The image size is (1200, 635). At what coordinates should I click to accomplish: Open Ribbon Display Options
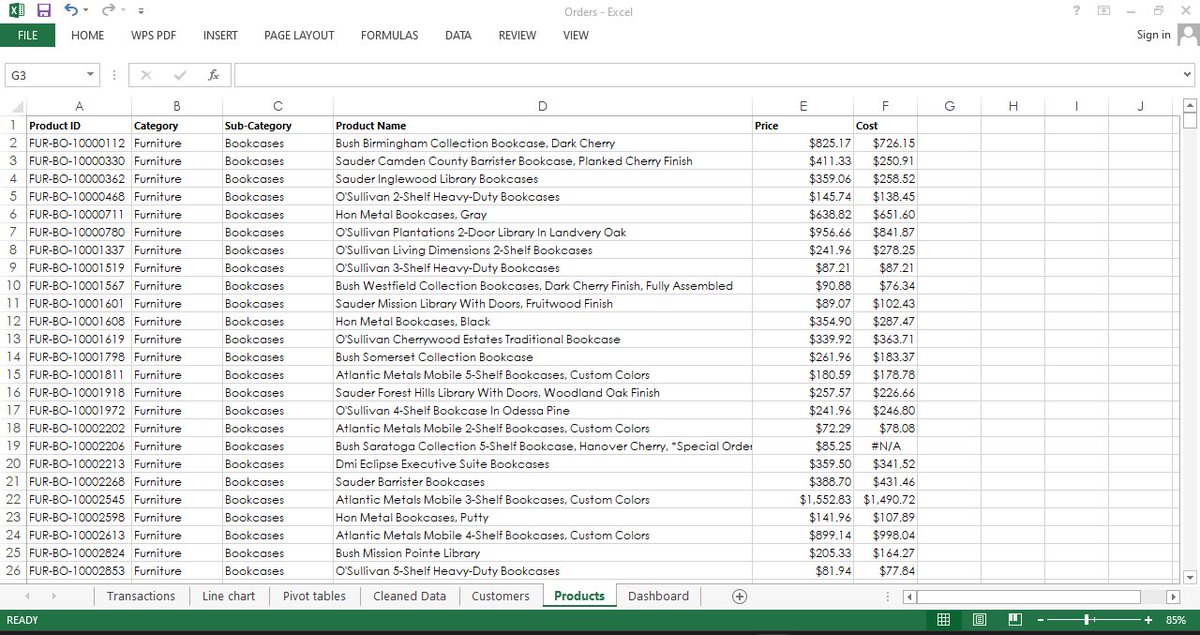1103,11
